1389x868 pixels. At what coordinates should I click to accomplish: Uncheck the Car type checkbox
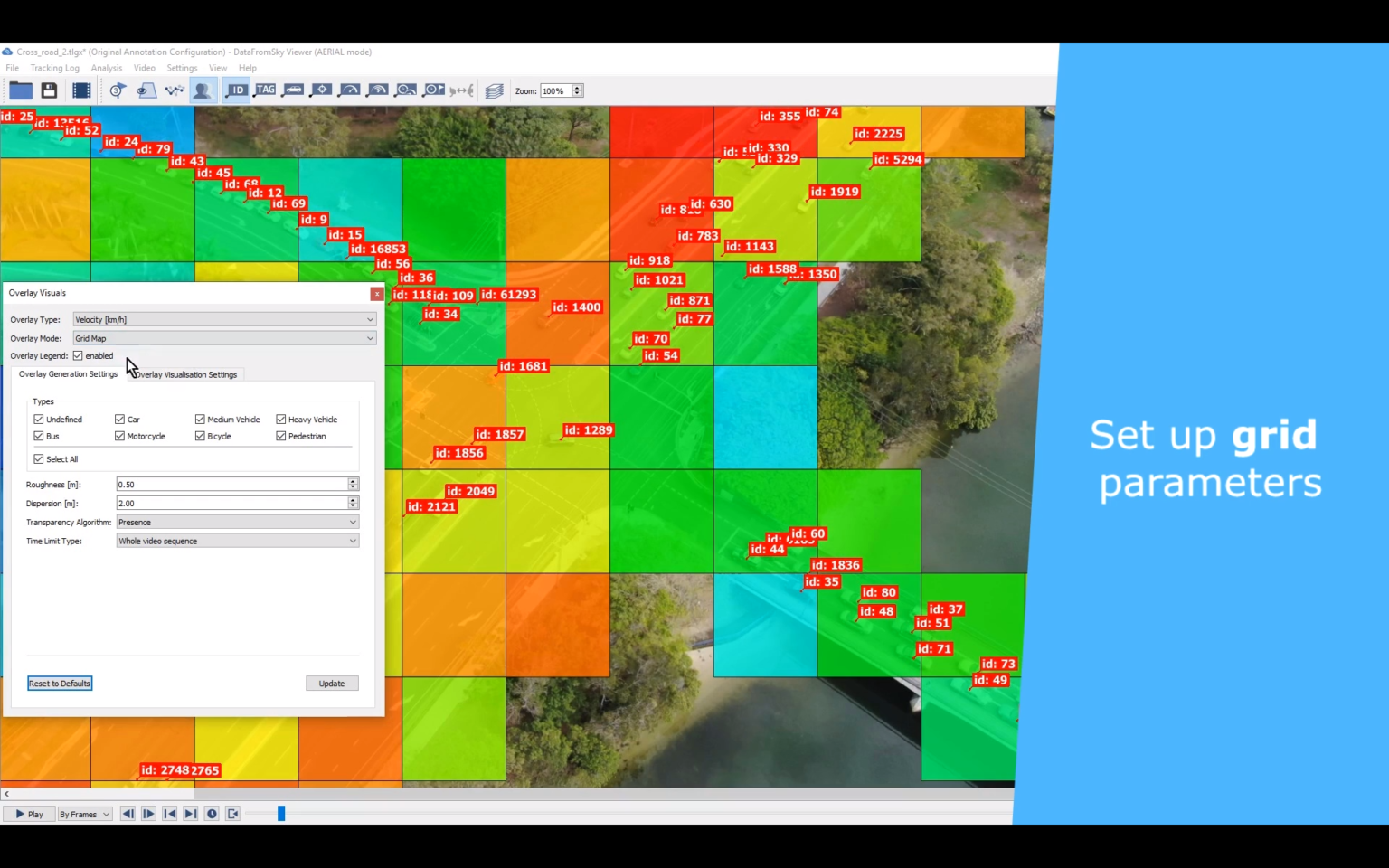pyautogui.click(x=119, y=420)
